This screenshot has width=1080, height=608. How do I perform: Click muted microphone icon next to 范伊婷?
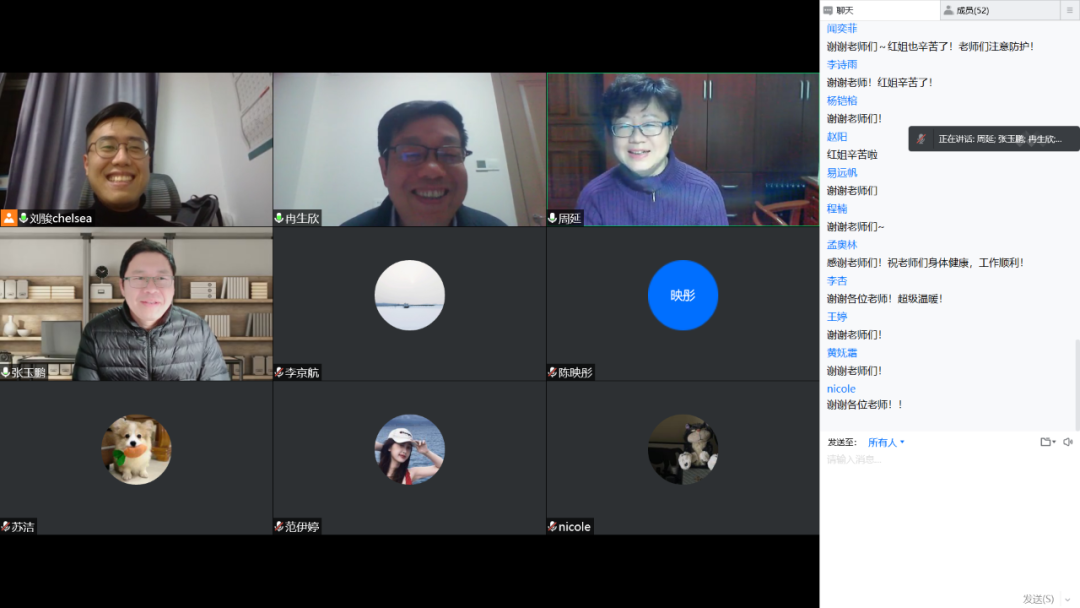[x=279, y=526]
